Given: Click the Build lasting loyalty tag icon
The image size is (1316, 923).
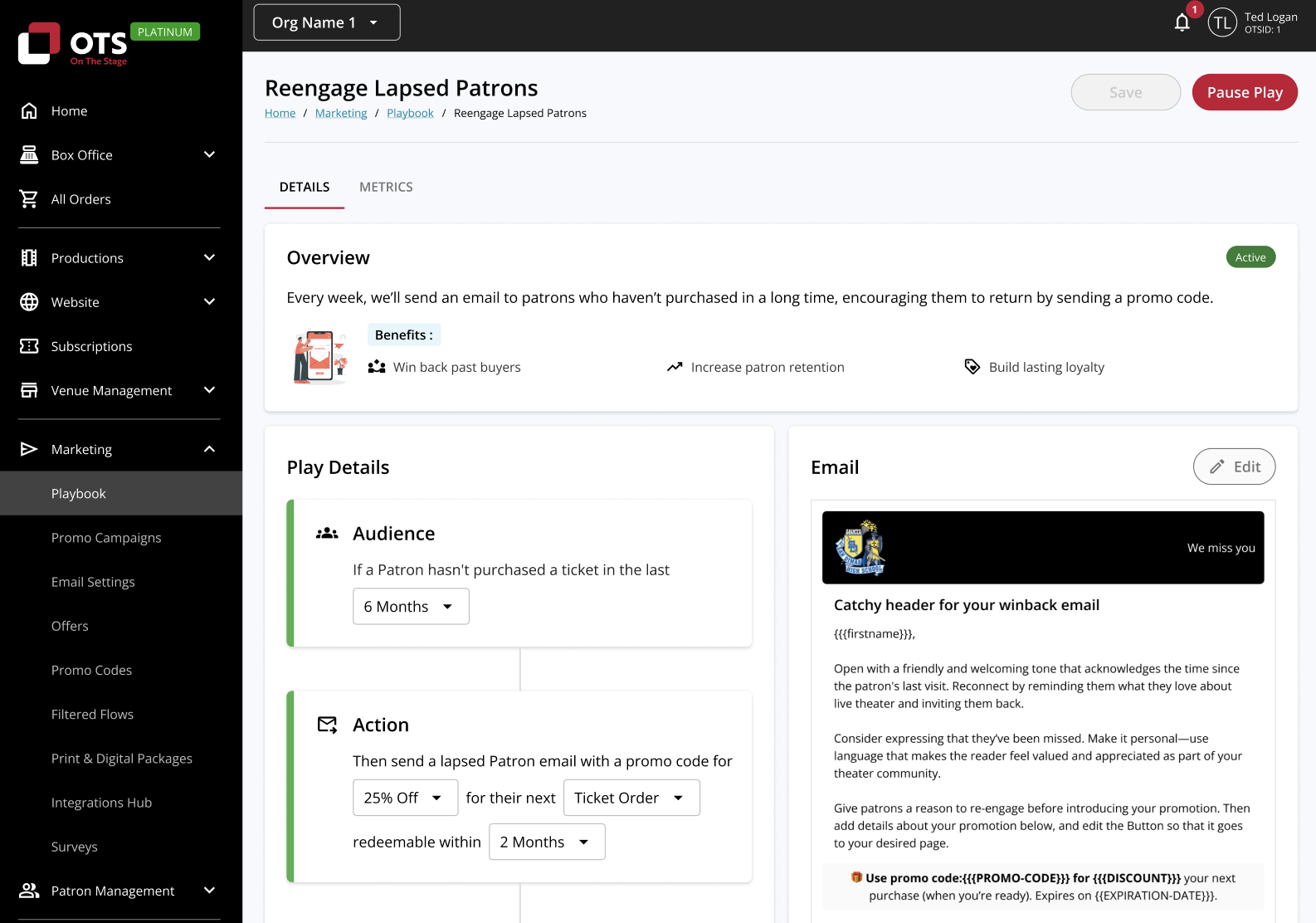Looking at the screenshot, I should tap(972, 366).
